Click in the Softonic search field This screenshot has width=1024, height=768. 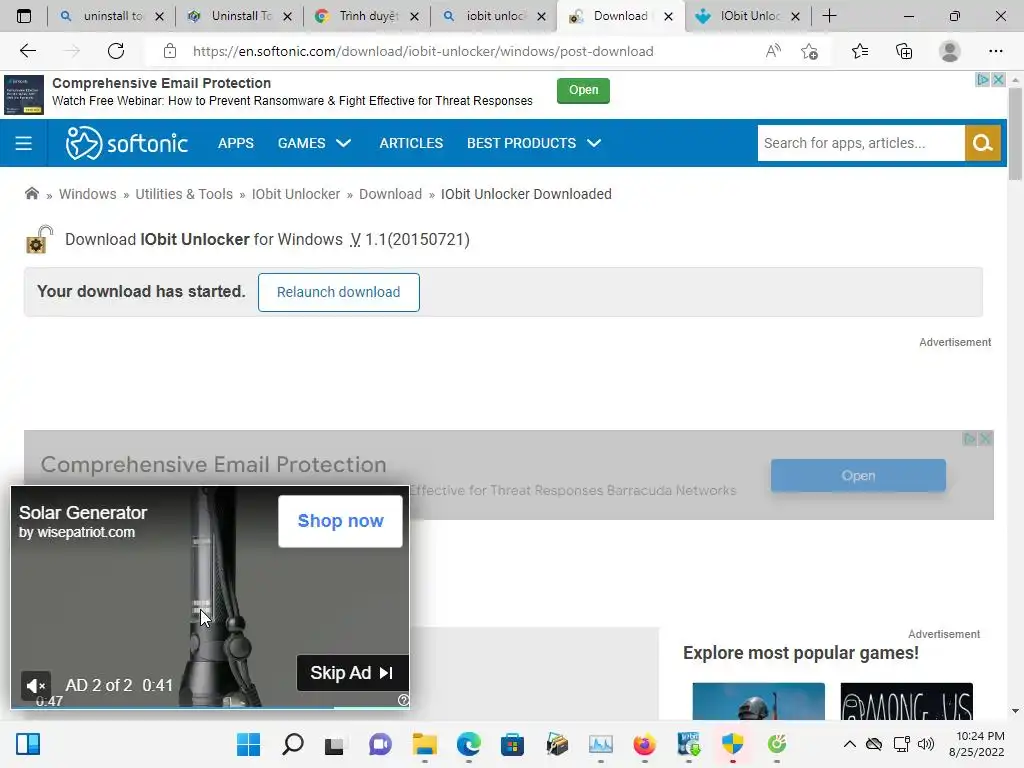pyautogui.click(x=861, y=143)
